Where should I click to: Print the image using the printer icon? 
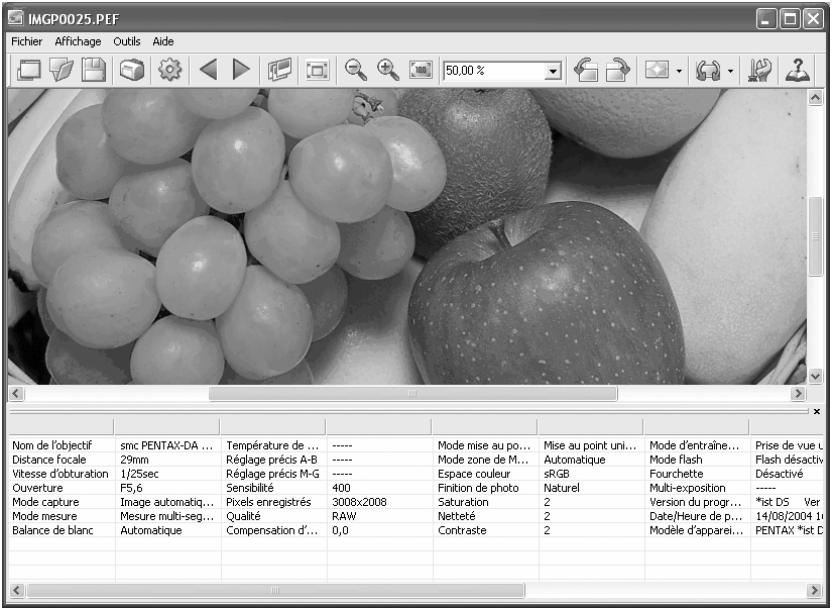coord(132,70)
